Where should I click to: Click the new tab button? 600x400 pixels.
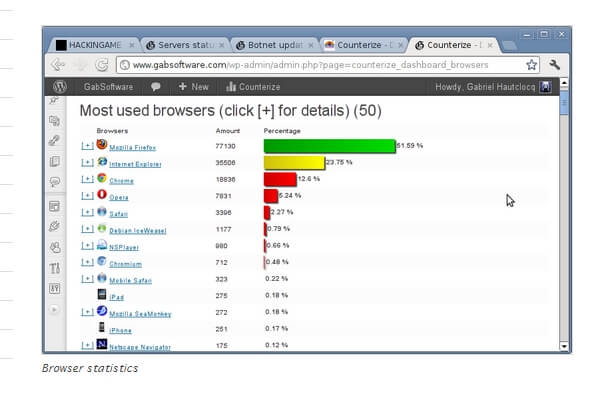click(x=509, y=46)
